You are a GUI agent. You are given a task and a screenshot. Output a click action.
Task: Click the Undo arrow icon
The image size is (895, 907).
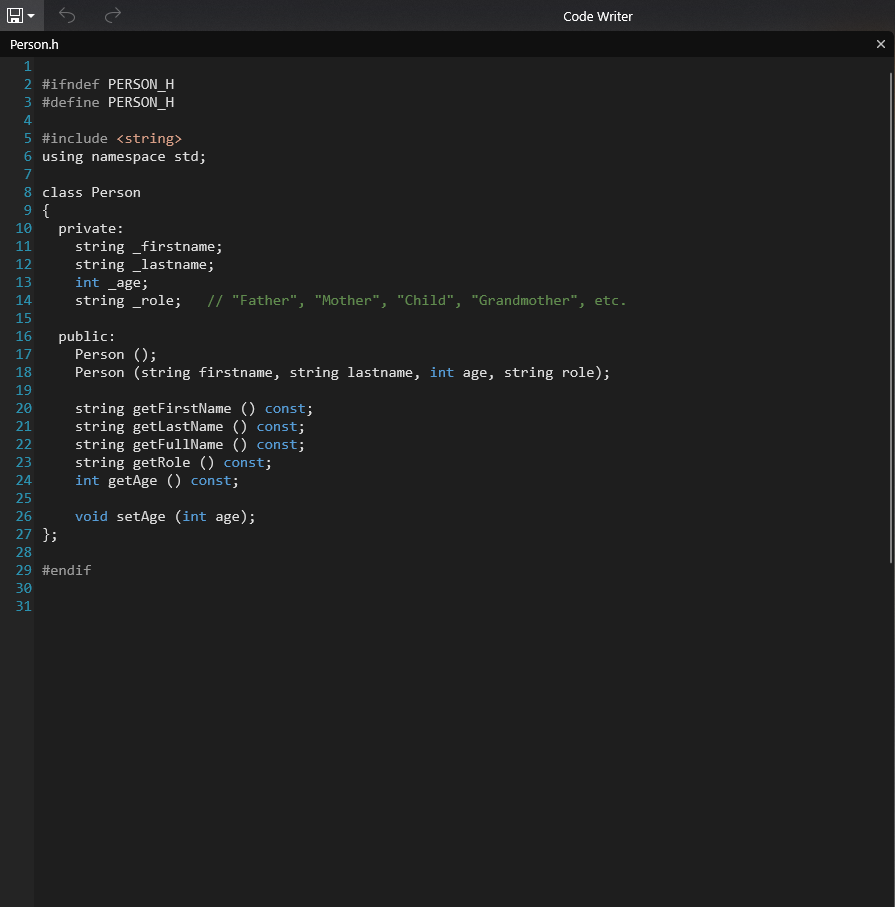pos(66,15)
